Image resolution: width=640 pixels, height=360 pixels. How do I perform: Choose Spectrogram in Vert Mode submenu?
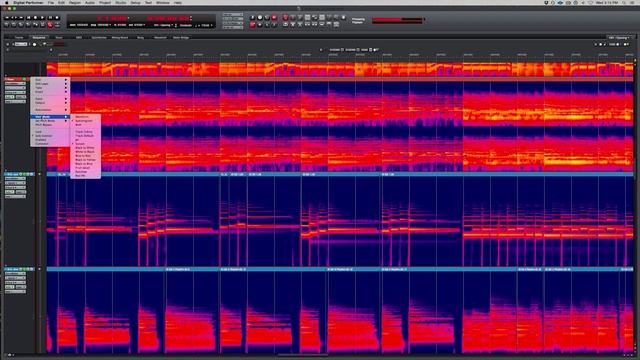coord(85,121)
